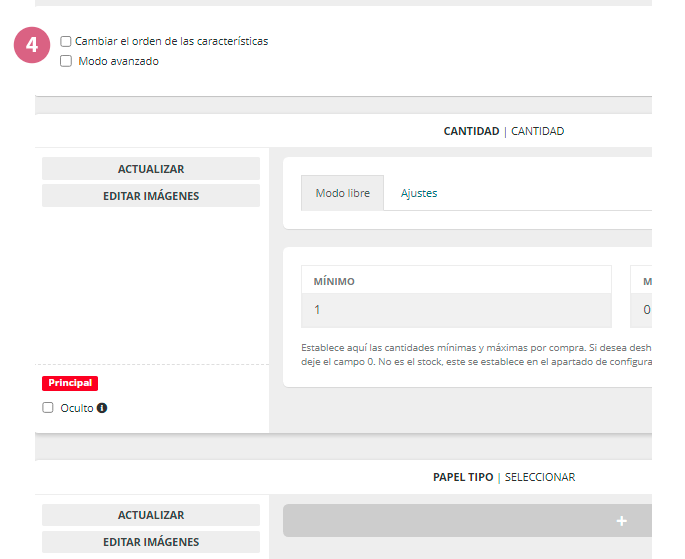
Task: Click the MÍNIMO column header
Action: coord(334,282)
